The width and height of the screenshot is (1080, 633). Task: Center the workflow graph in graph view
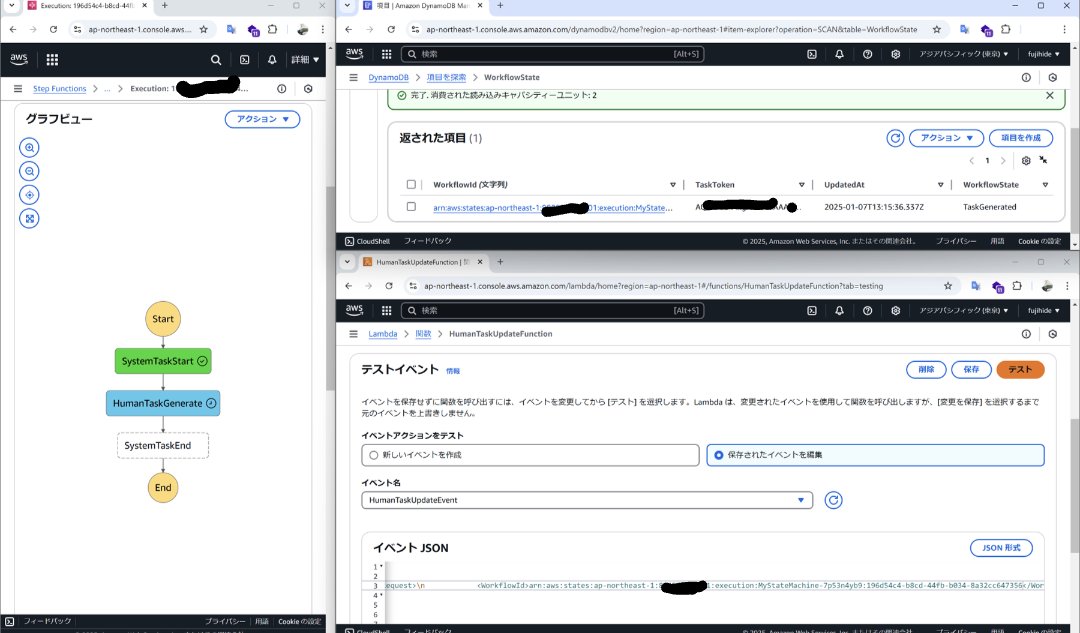click(29, 195)
